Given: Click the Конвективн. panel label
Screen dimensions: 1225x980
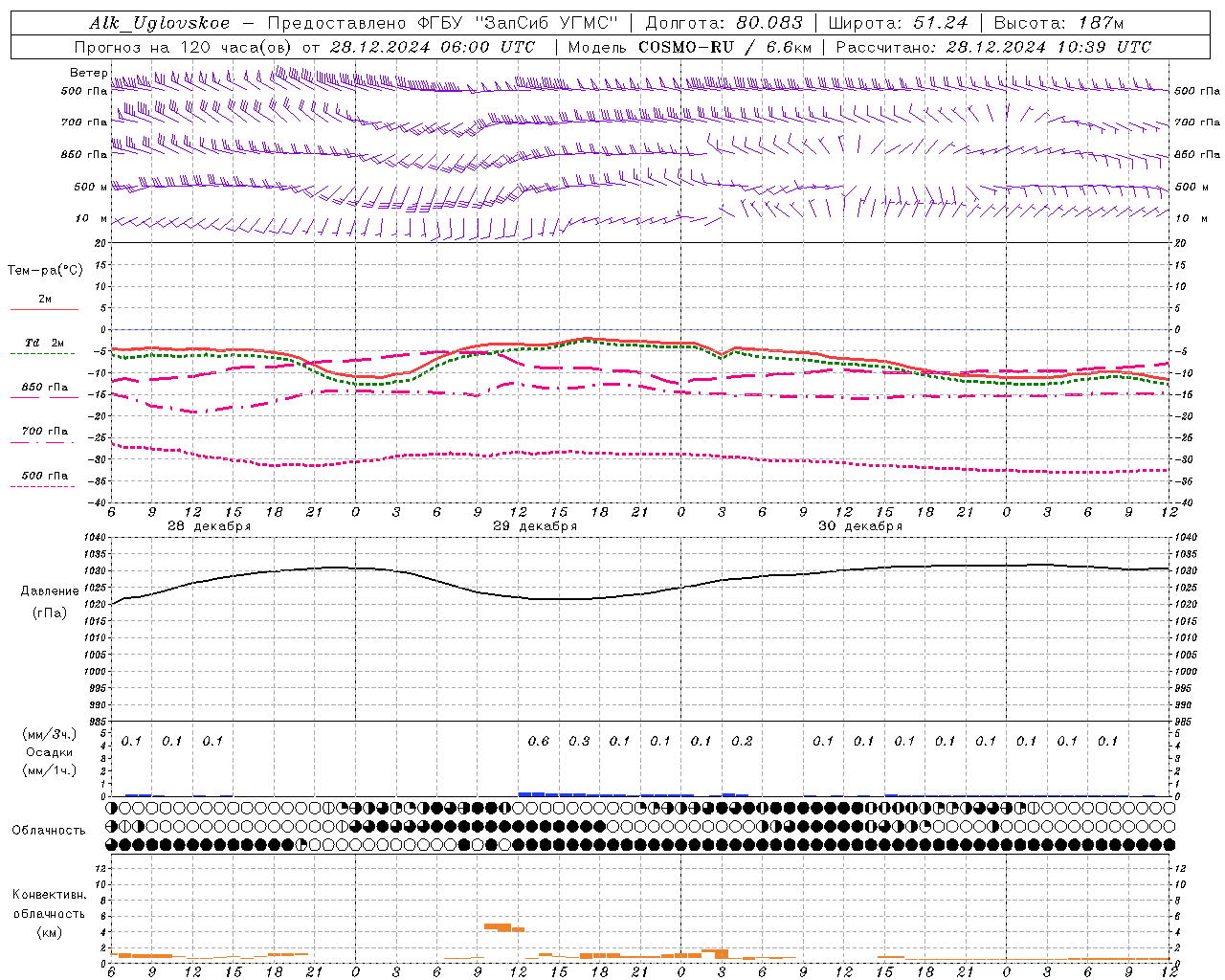Looking at the screenshot, I should 49,895.
